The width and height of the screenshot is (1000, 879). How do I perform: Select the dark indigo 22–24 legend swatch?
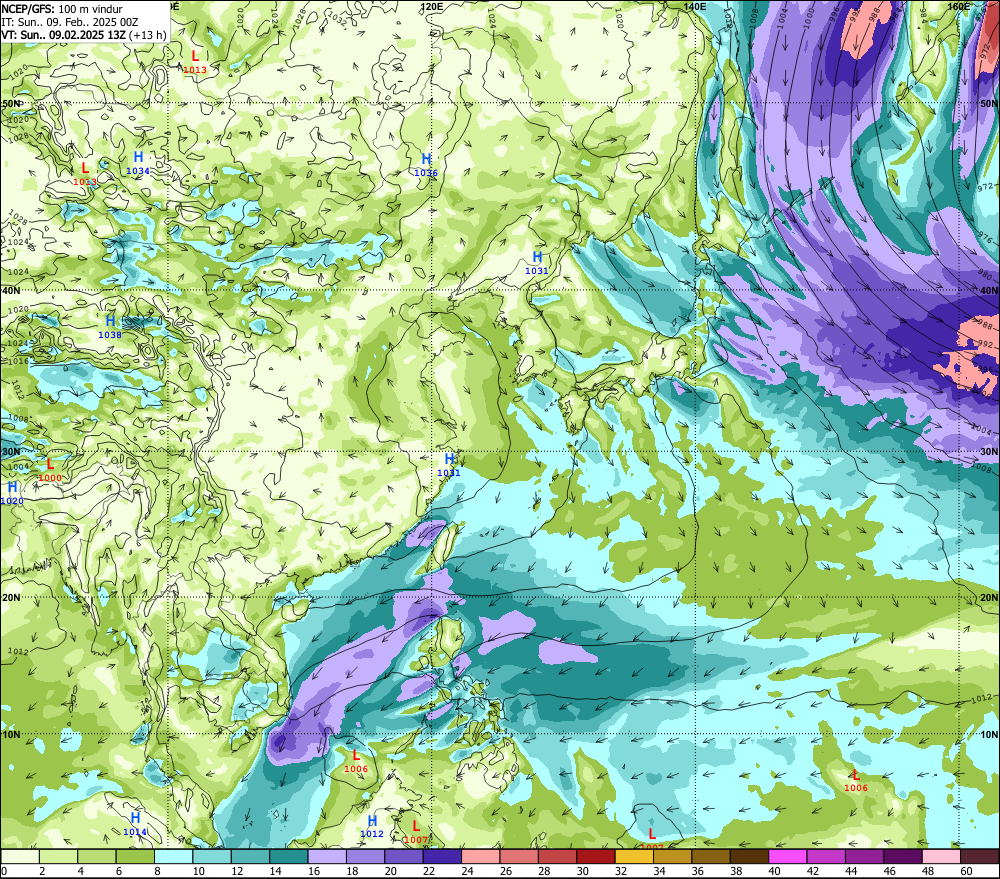pos(442,856)
